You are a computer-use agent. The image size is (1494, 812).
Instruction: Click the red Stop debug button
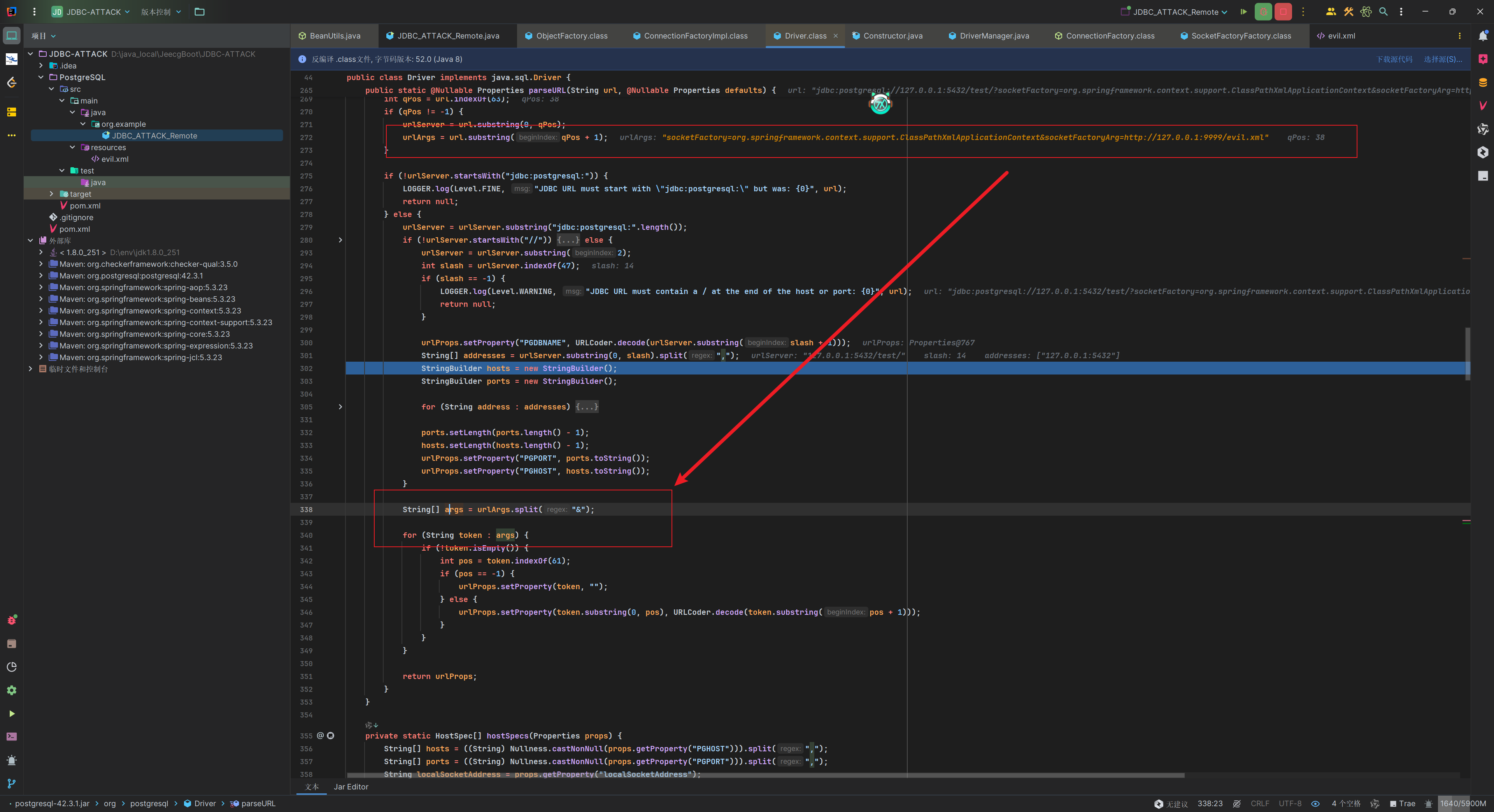pyautogui.click(x=1283, y=12)
